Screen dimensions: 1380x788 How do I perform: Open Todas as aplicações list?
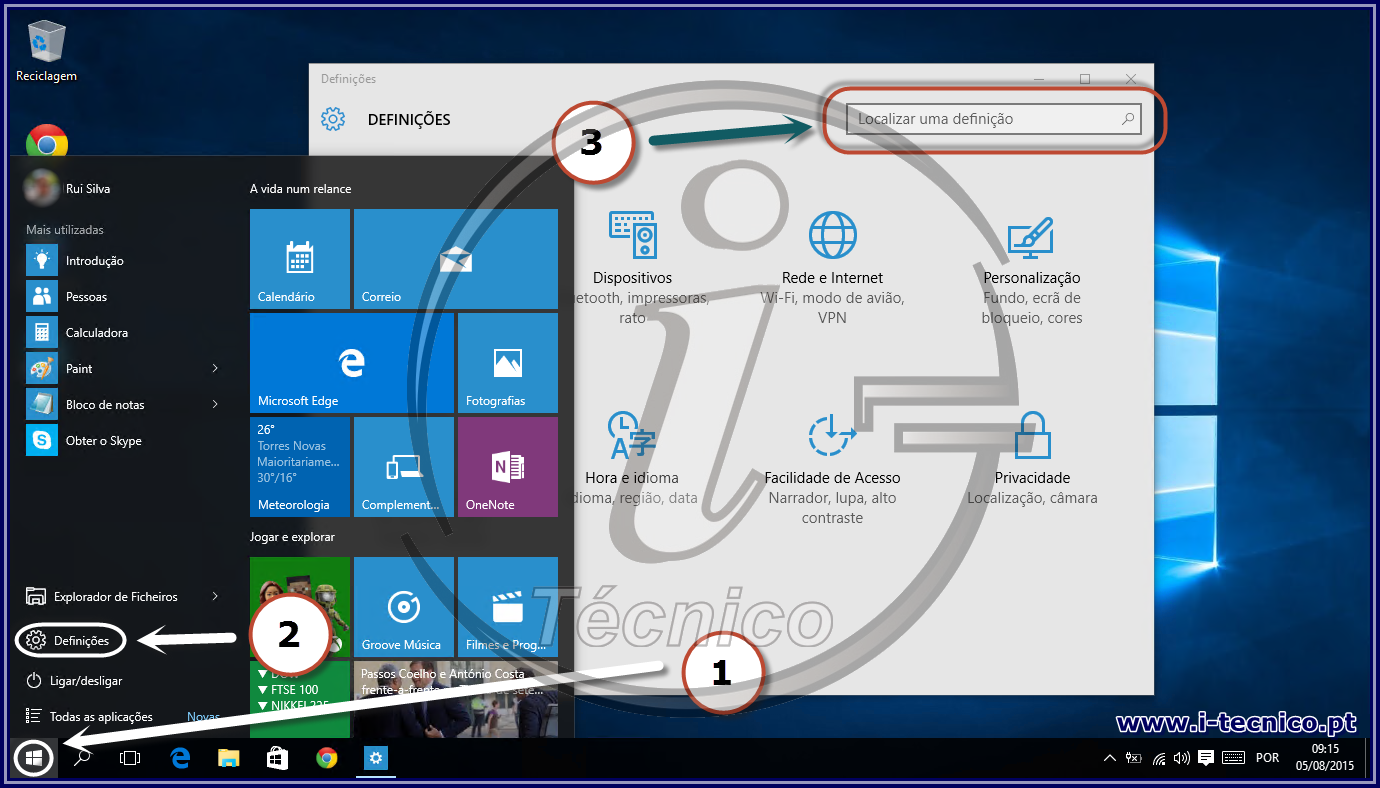[100, 717]
